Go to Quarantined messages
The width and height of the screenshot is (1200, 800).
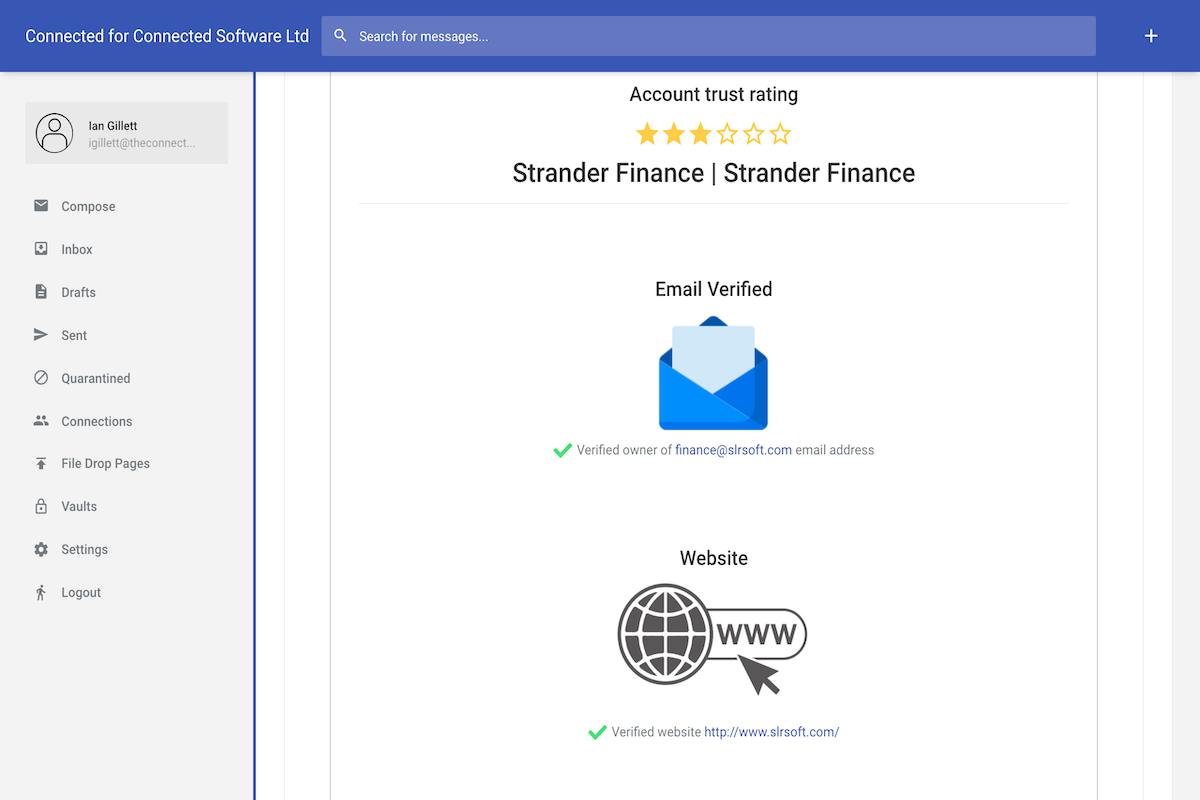tap(96, 379)
